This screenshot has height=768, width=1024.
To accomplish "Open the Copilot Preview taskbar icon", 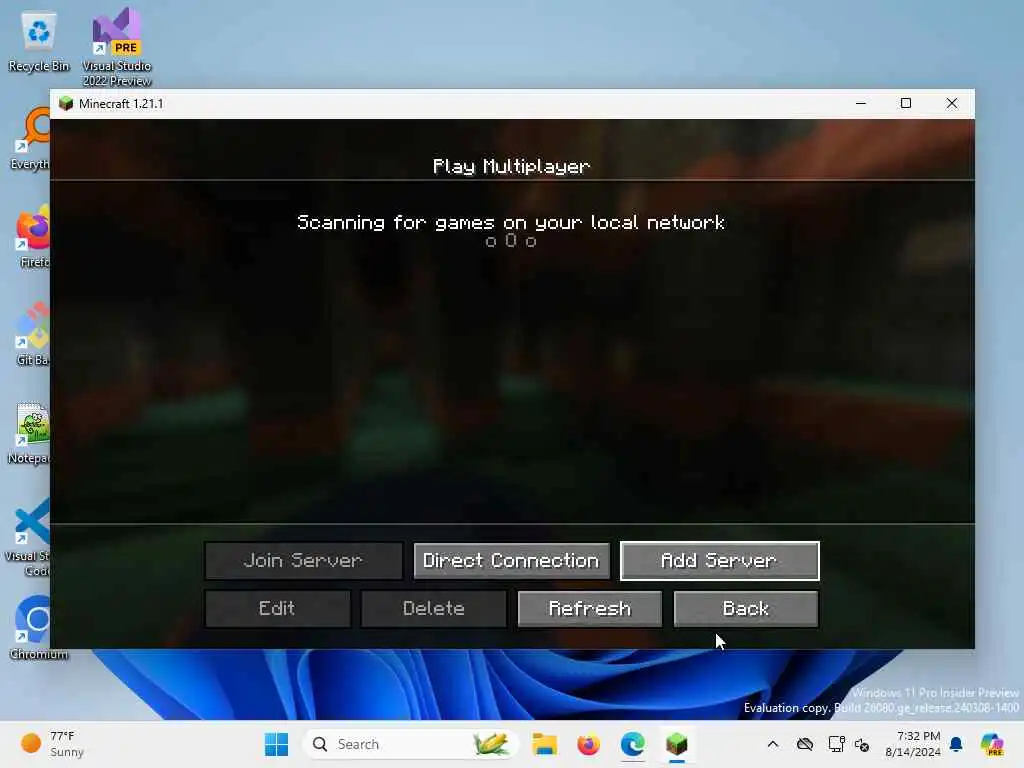I will (x=992, y=744).
